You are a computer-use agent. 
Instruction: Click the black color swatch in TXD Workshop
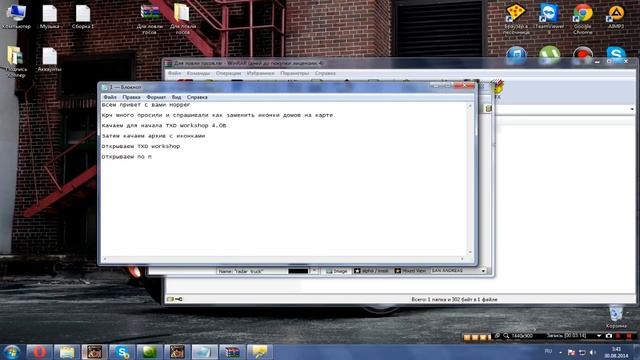[x=298, y=271]
